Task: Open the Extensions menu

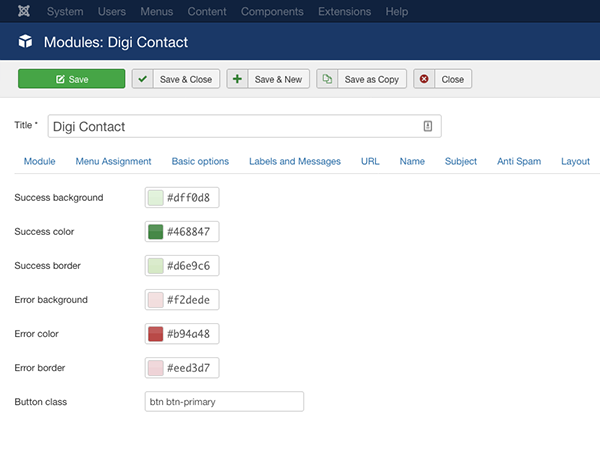Action: 344,11
